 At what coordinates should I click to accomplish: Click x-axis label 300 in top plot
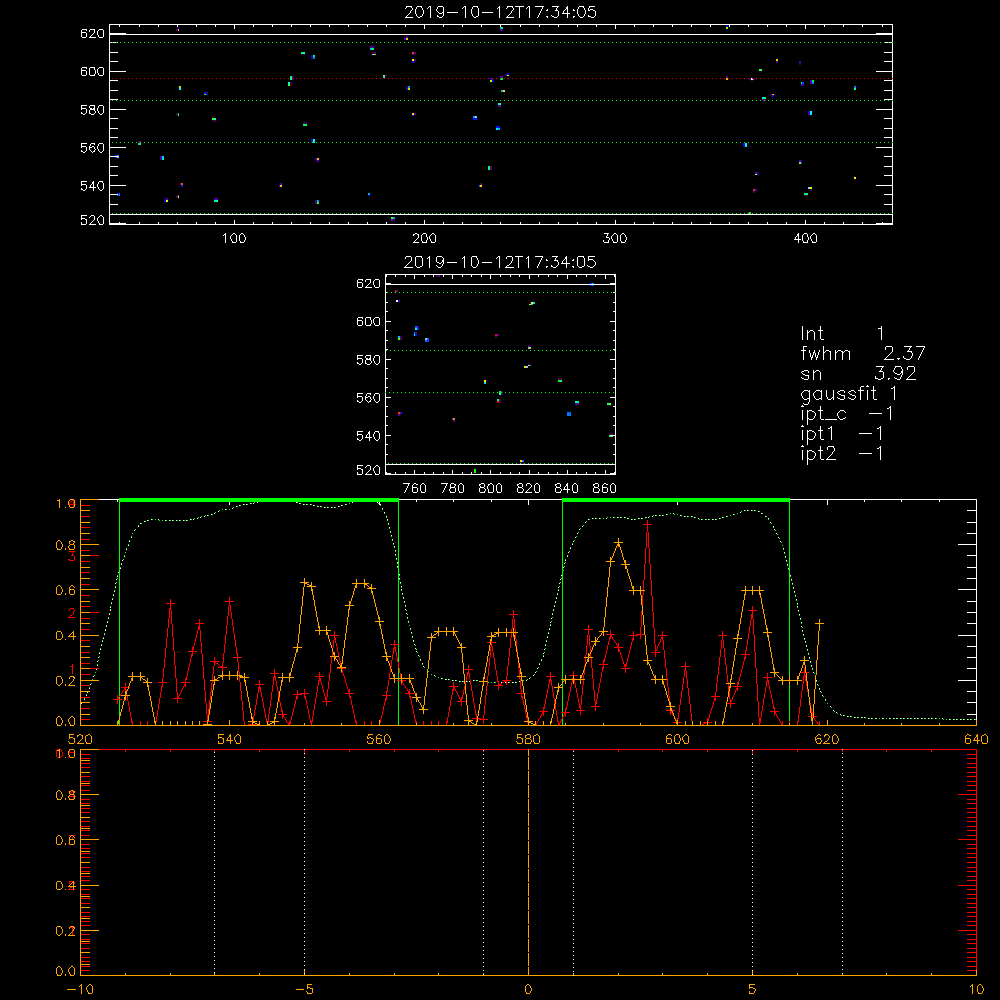[x=615, y=239]
